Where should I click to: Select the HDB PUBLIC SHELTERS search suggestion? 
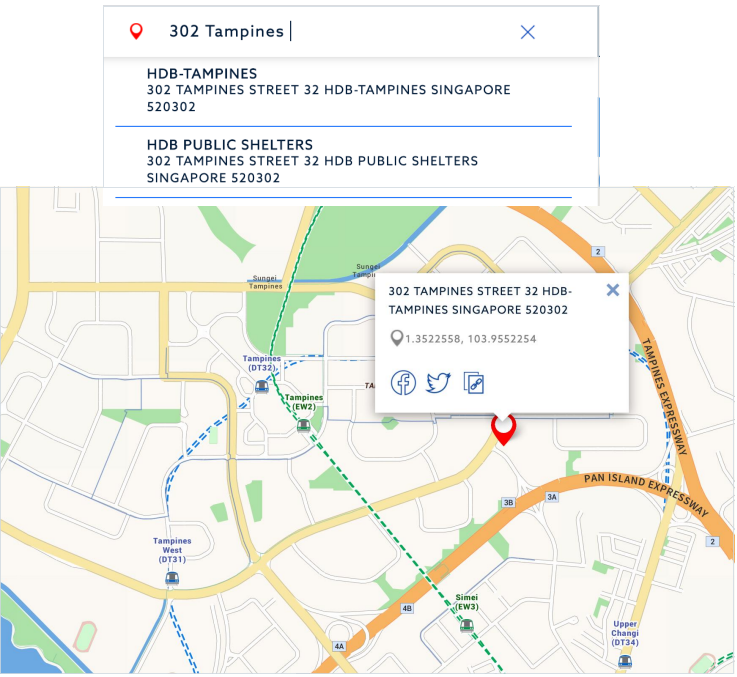[x=343, y=161]
